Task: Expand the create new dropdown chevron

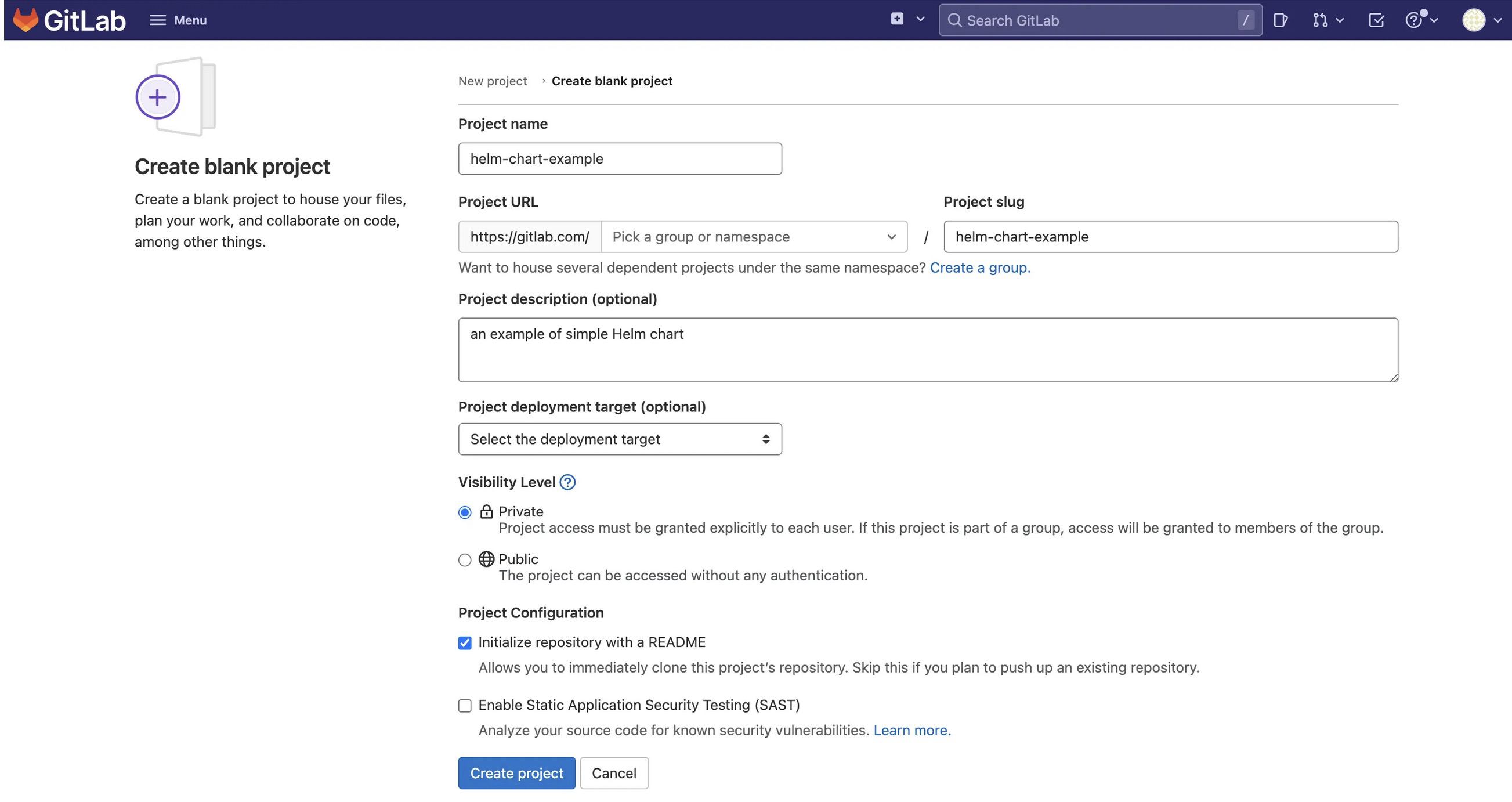Action: pos(920,19)
